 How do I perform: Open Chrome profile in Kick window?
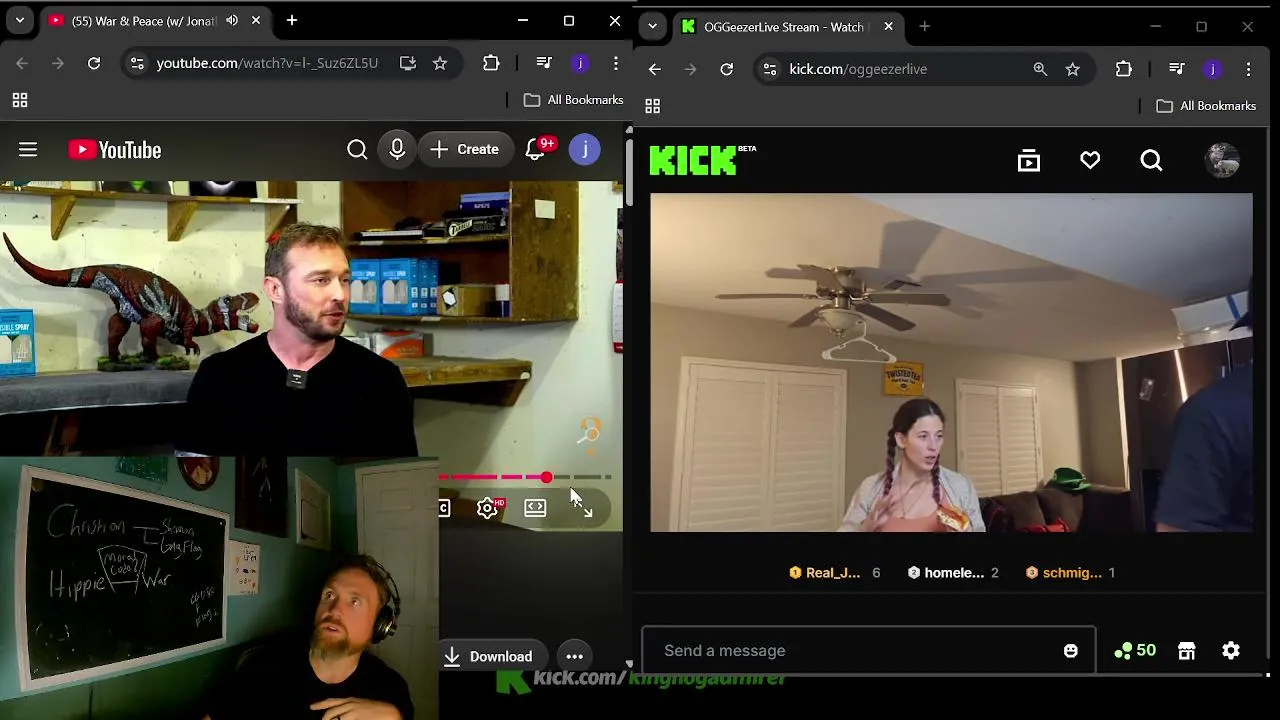pos(1213,69)
